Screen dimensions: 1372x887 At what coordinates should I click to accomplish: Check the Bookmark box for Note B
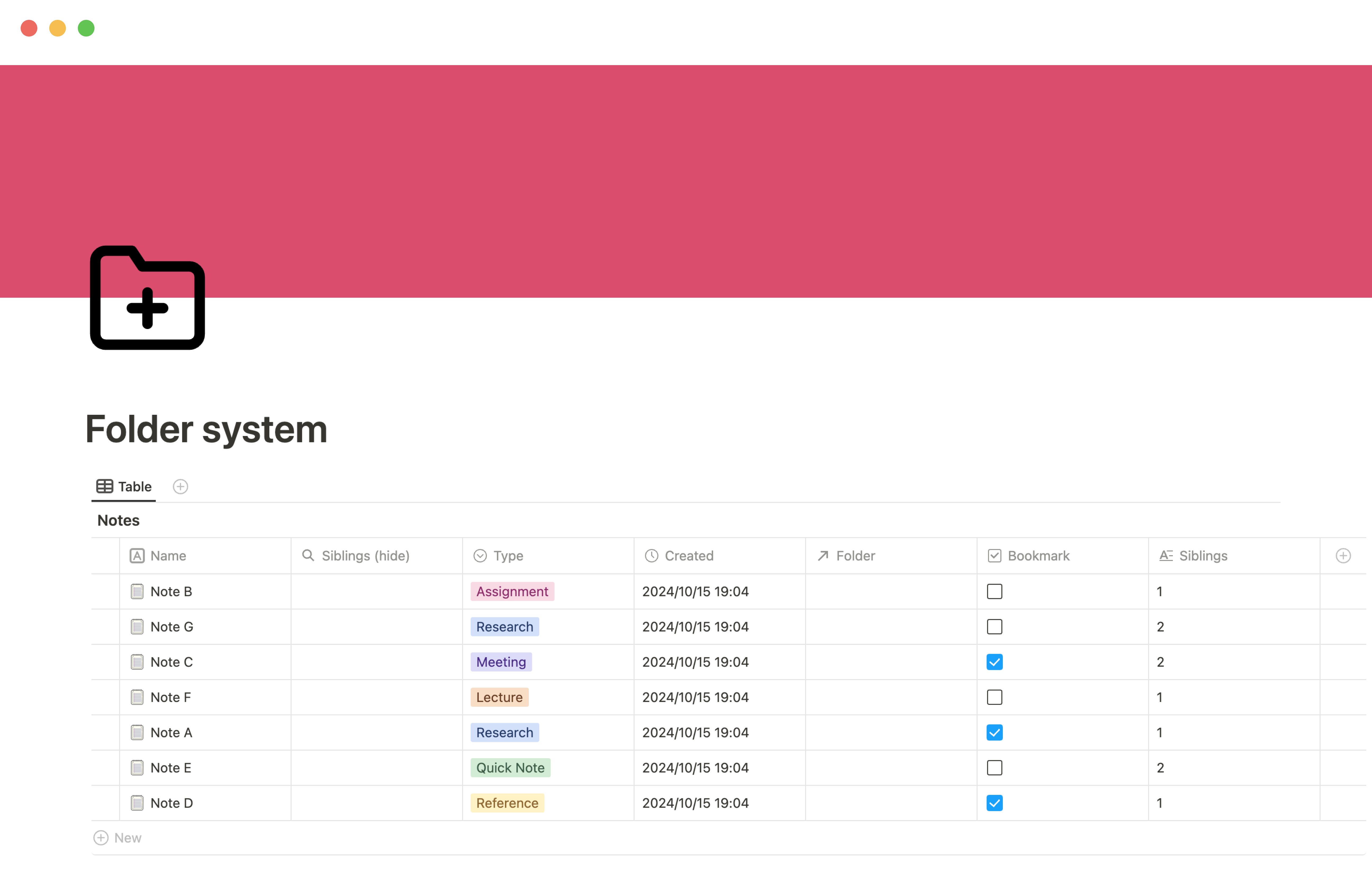994,592
